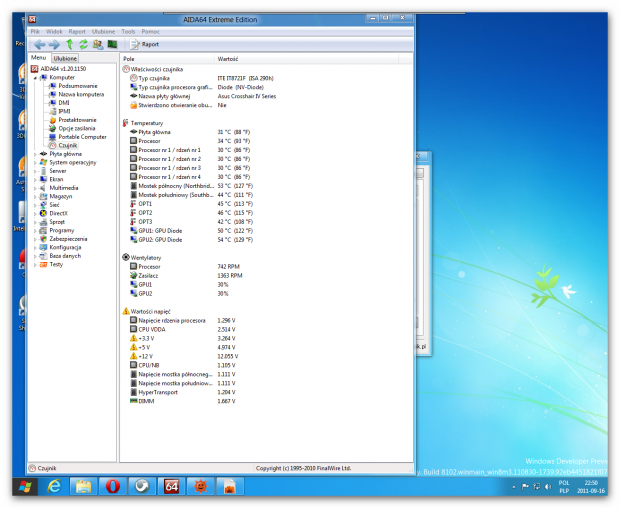This screenshot has width=620, height=508.
Task: Select Przetaktowanie tree item
Action: [x=78, y=120]
